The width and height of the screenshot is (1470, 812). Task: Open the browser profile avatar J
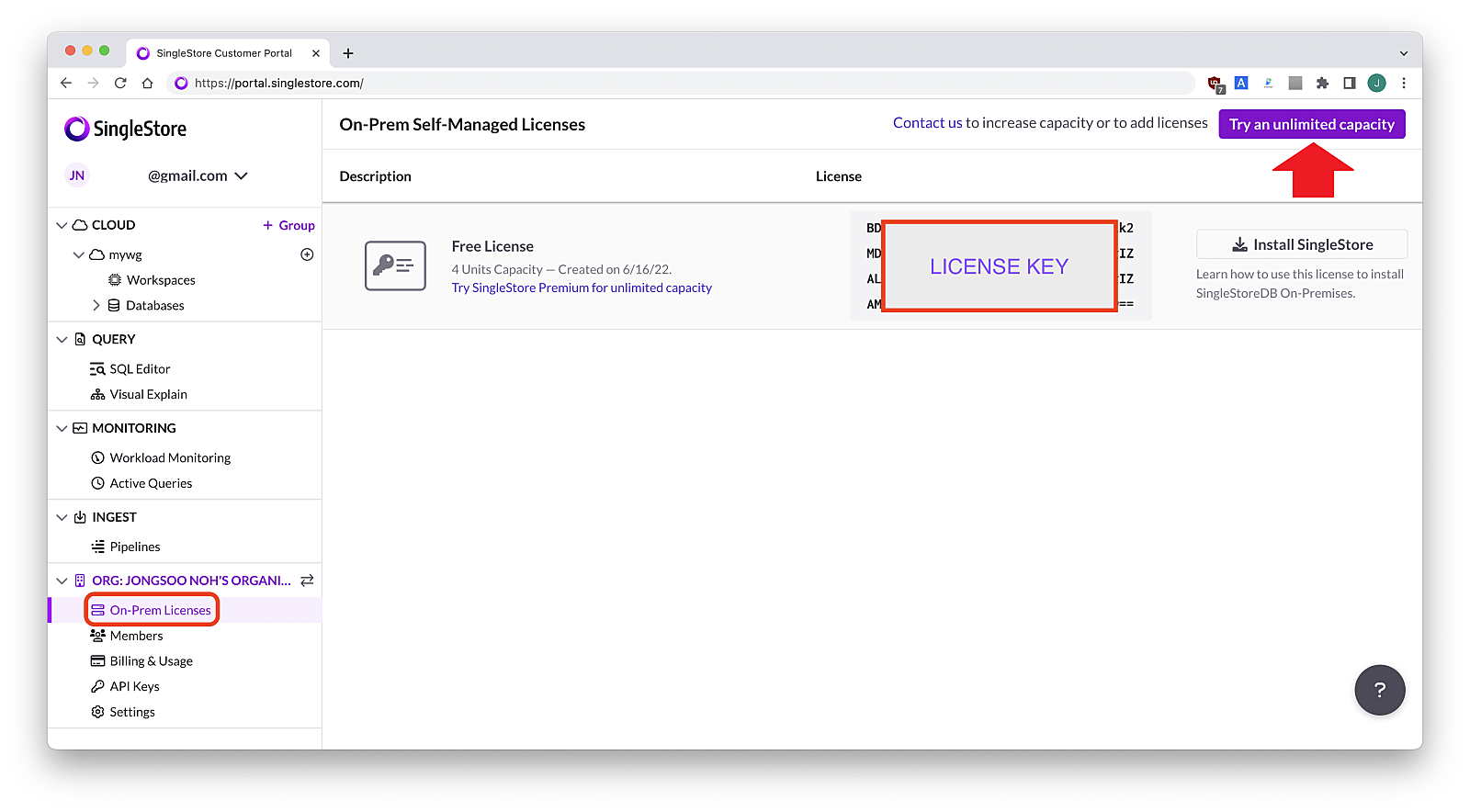tap(1376, 83)
